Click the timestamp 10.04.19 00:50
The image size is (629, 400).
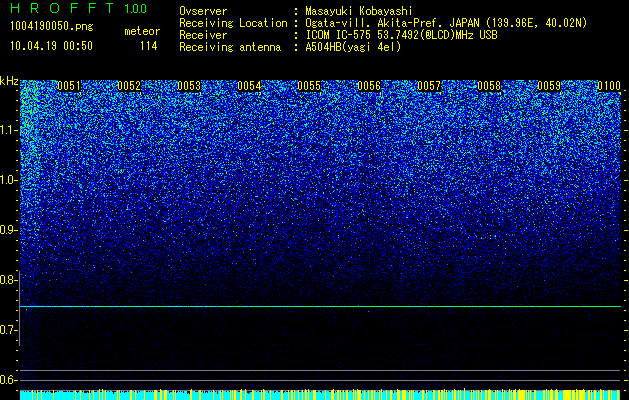pos(52,46)
